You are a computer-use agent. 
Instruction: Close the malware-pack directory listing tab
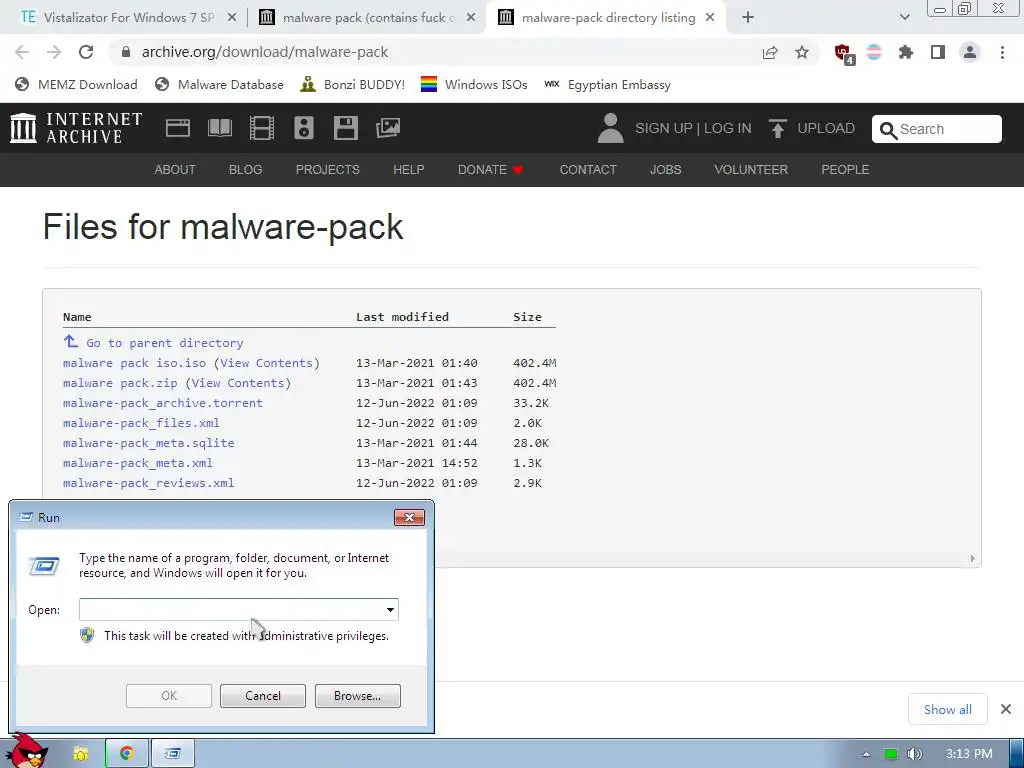pyautogui.click(x=710, y=18)
